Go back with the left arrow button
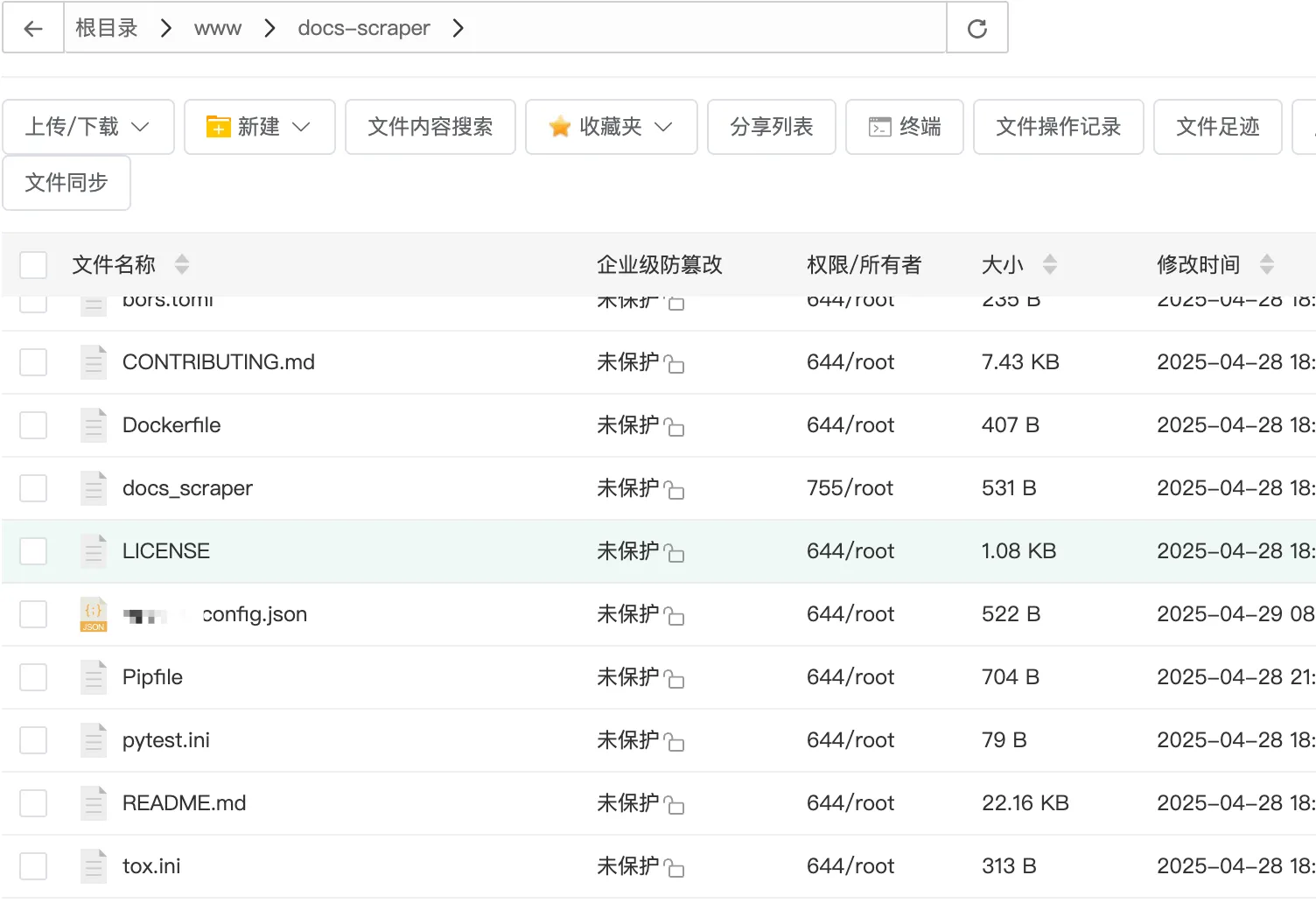The height and width of the screenshot is (903, 1316). [33, 28]
